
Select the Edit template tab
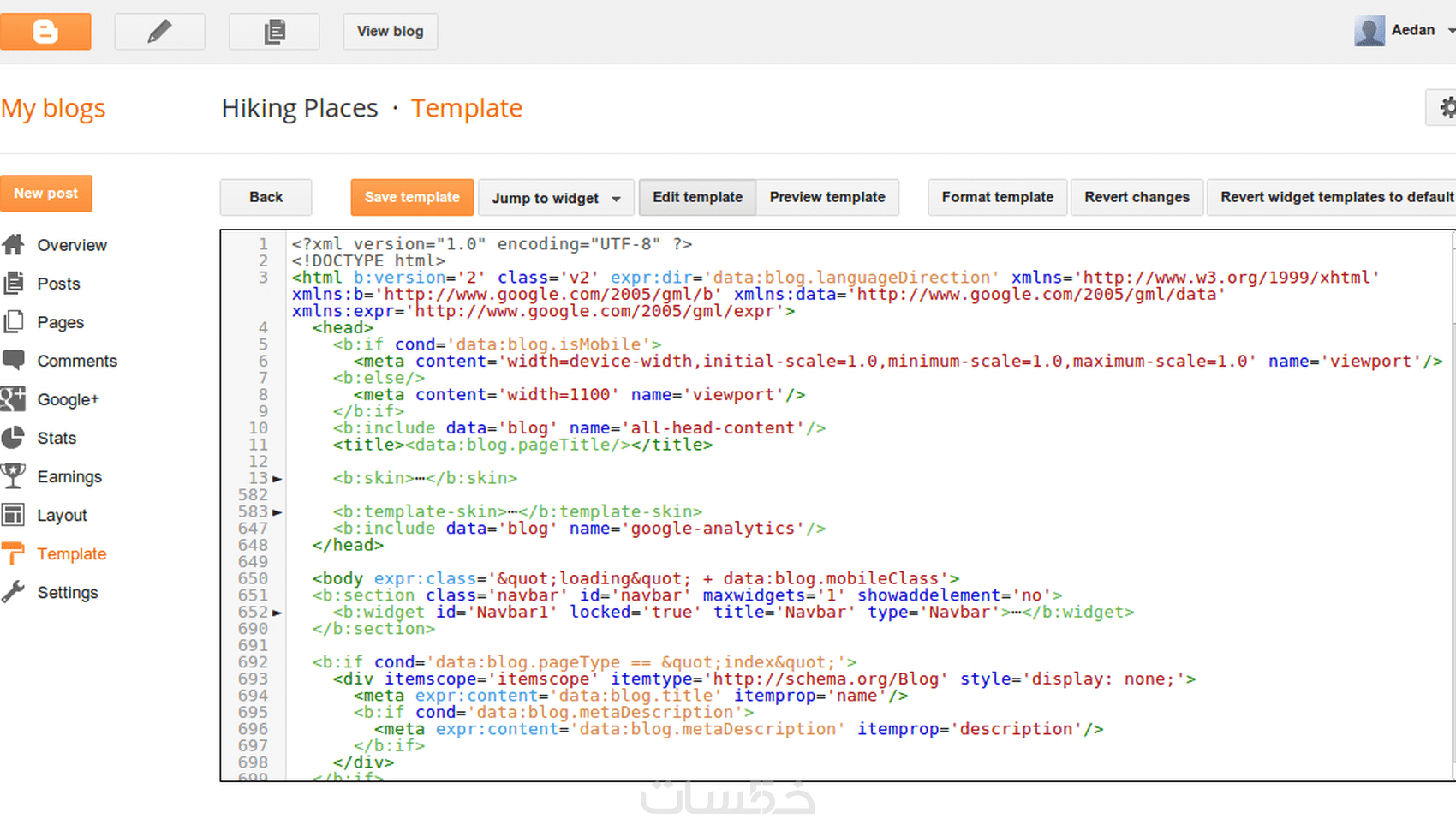tap(697, 197)
